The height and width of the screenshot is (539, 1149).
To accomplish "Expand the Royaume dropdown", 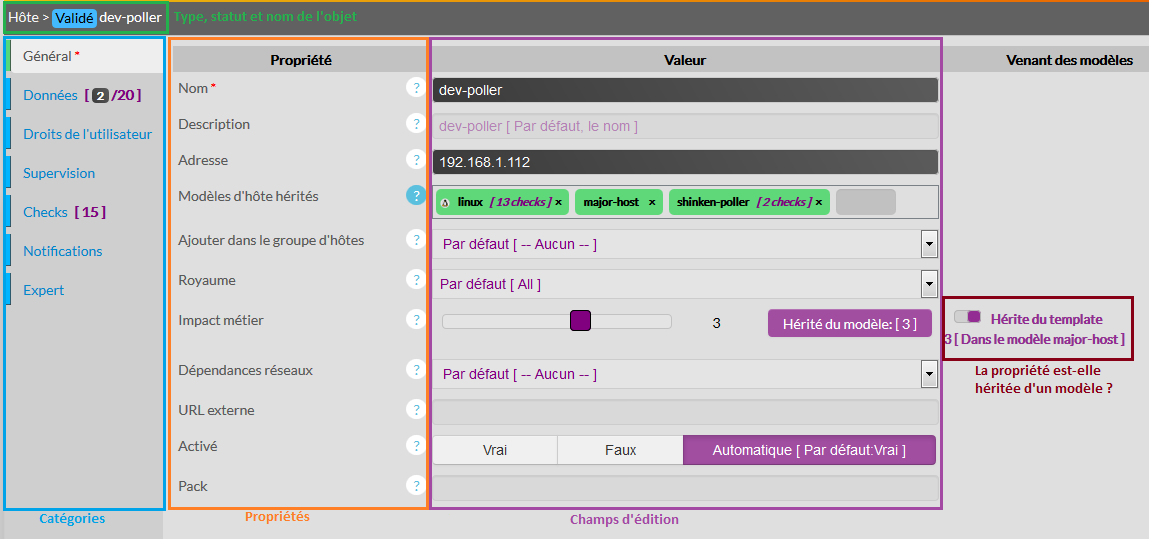I will (x=928, y=284).
